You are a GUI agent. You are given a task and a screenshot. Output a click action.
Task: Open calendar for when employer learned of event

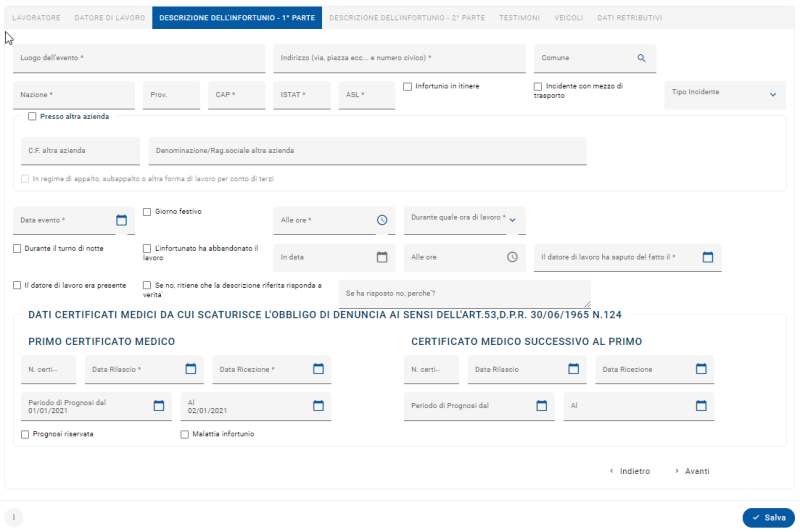tap(707, 257)
